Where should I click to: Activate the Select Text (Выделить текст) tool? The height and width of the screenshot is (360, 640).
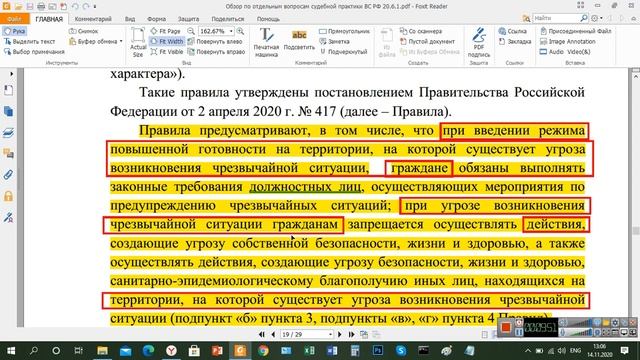tap(29, 41)
